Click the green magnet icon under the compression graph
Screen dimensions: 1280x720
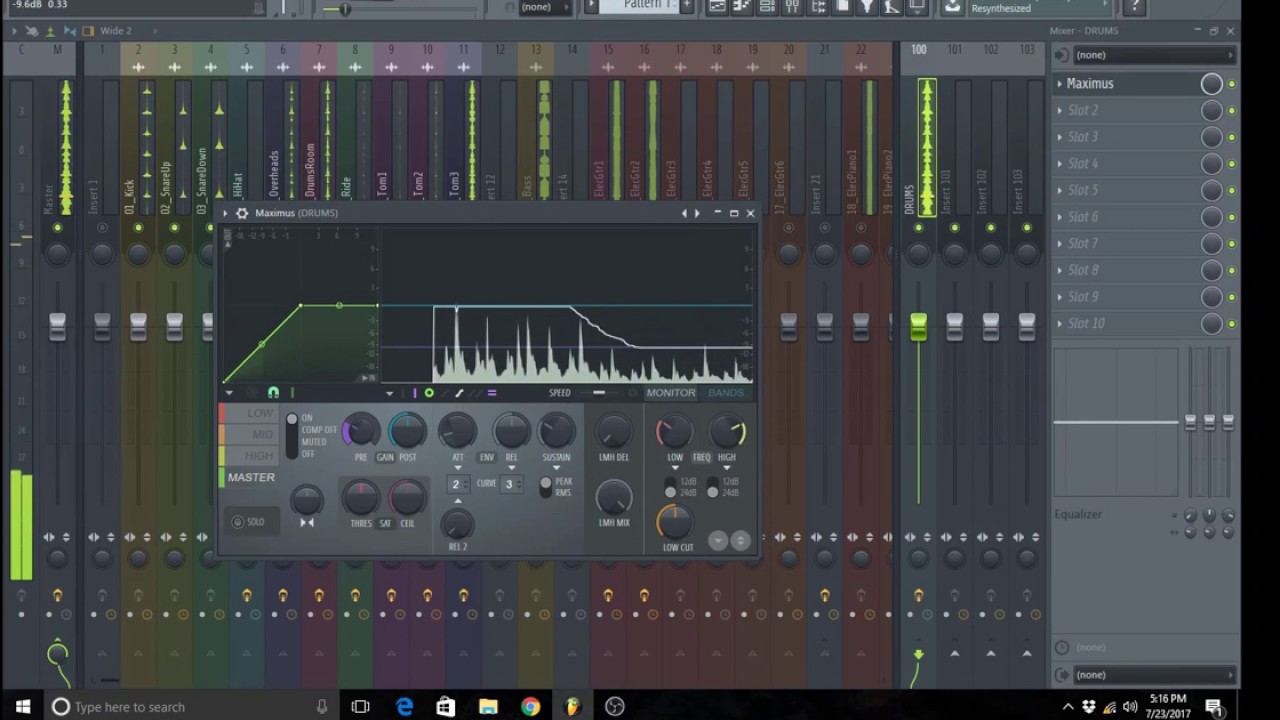coord(273,393)
